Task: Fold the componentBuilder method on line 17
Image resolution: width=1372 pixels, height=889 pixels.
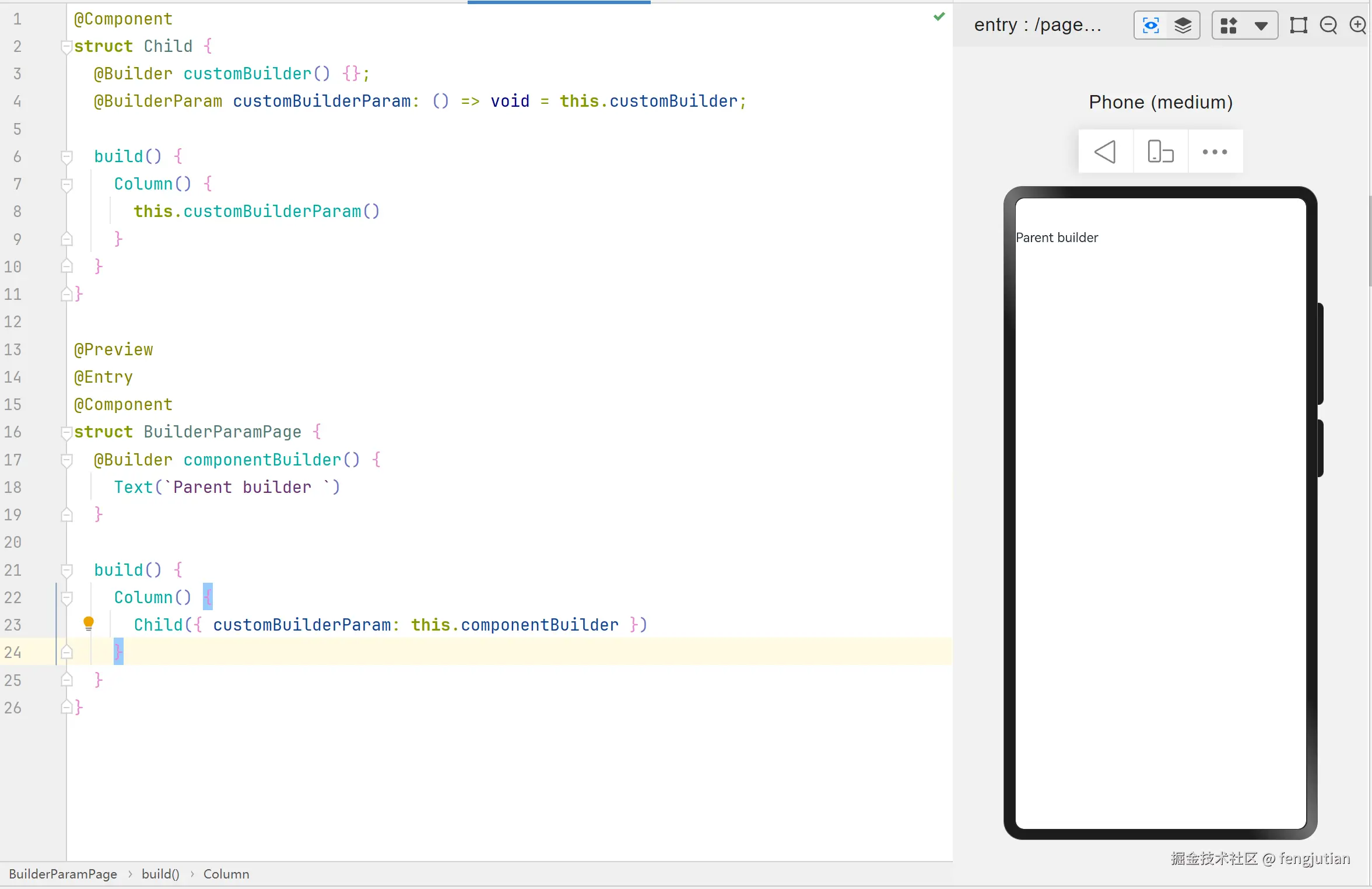Action: coord(66,460)
